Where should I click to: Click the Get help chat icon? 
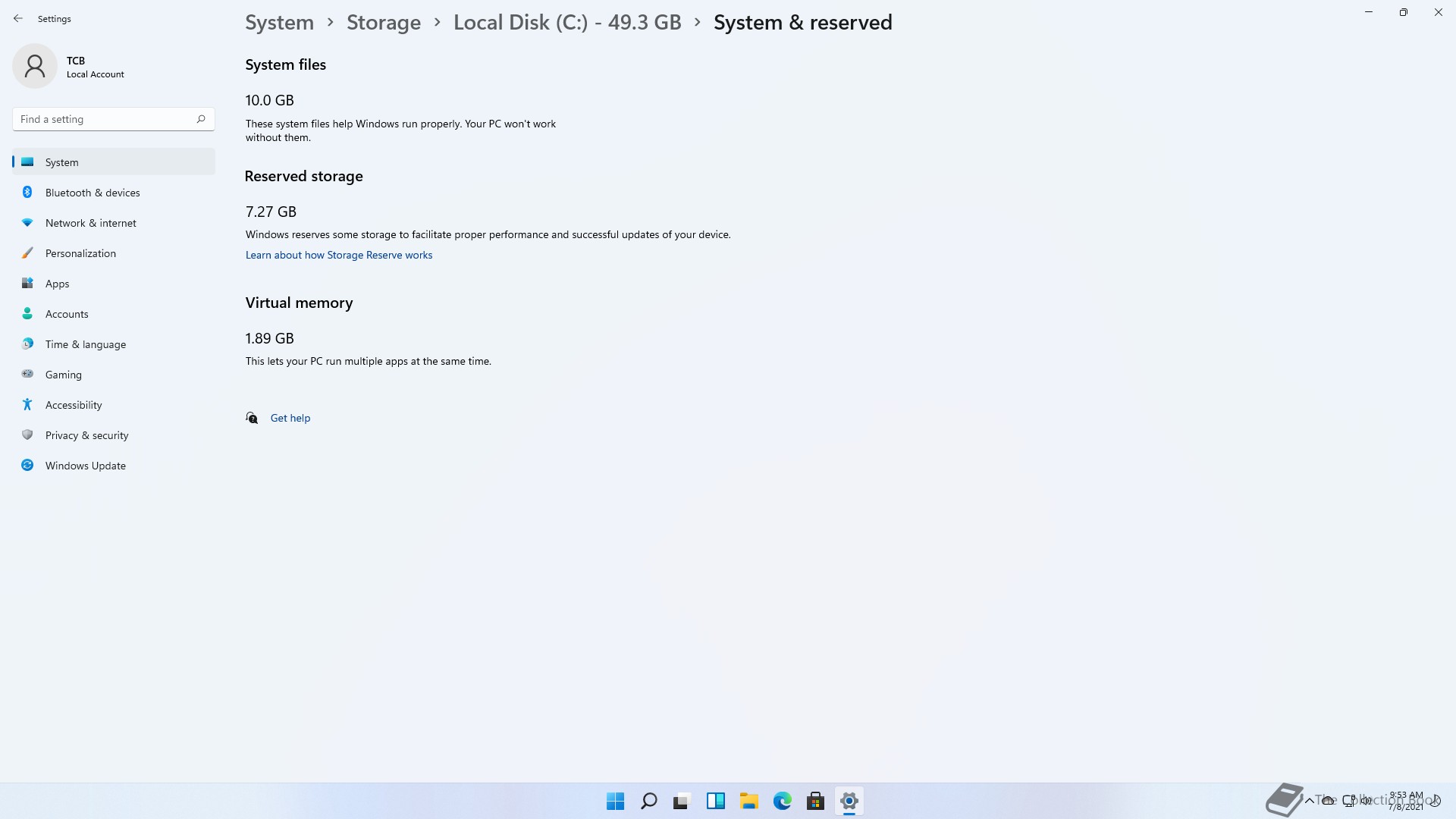pos(252,418)
